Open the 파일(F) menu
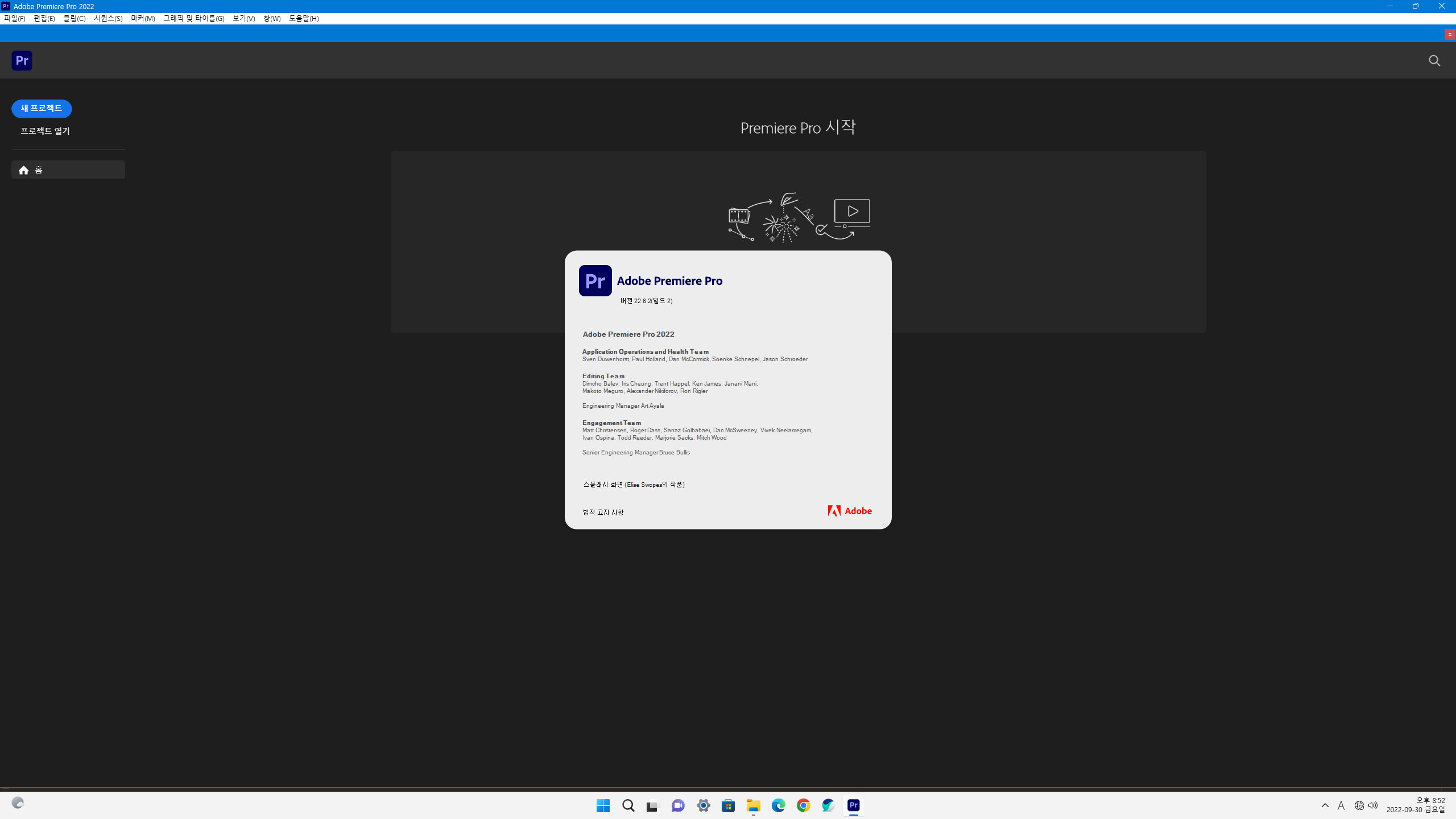The image size is (1456, 819). pos(15,18)
